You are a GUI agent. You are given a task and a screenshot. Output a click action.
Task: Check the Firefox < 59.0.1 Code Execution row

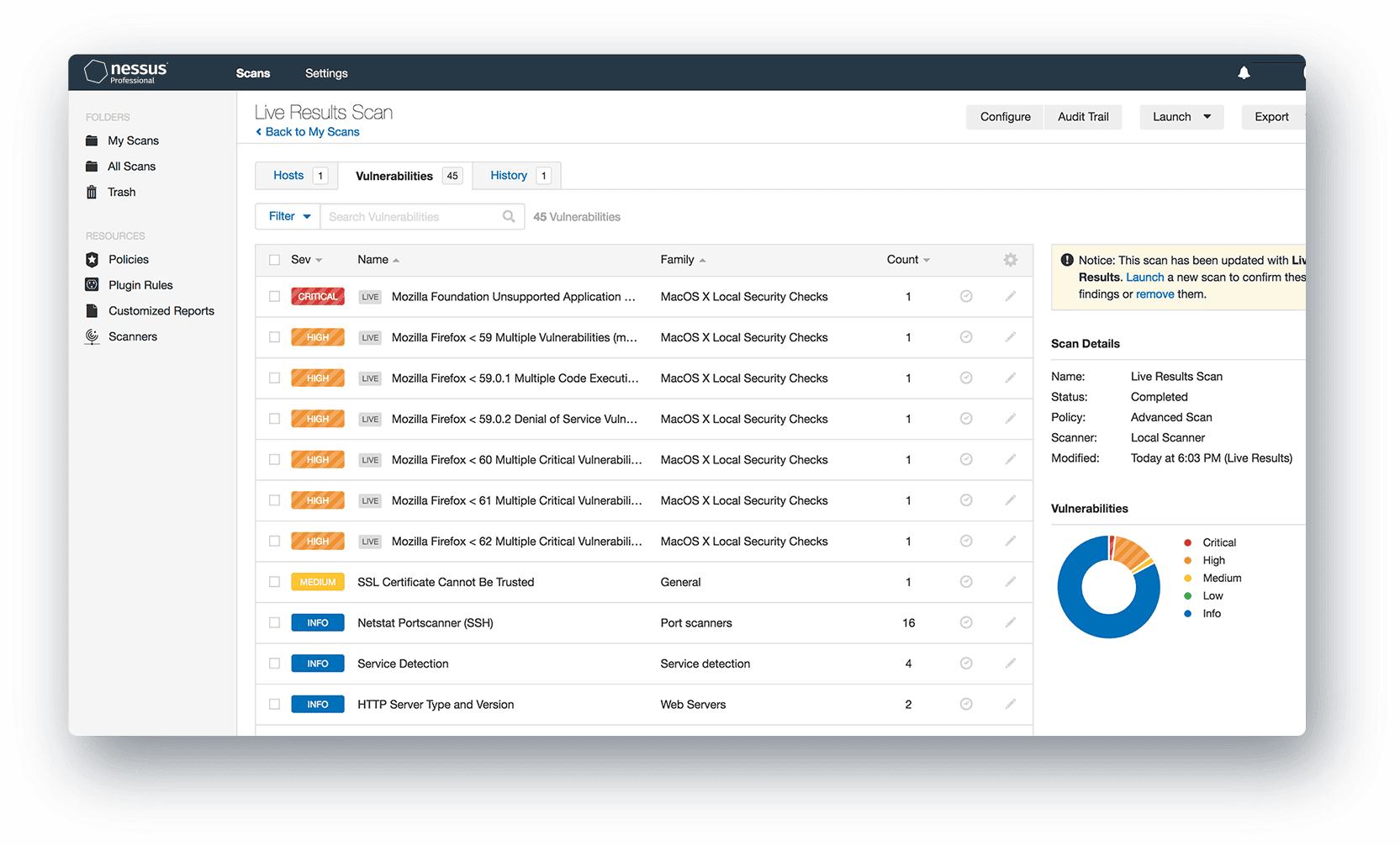pos(274,378)
